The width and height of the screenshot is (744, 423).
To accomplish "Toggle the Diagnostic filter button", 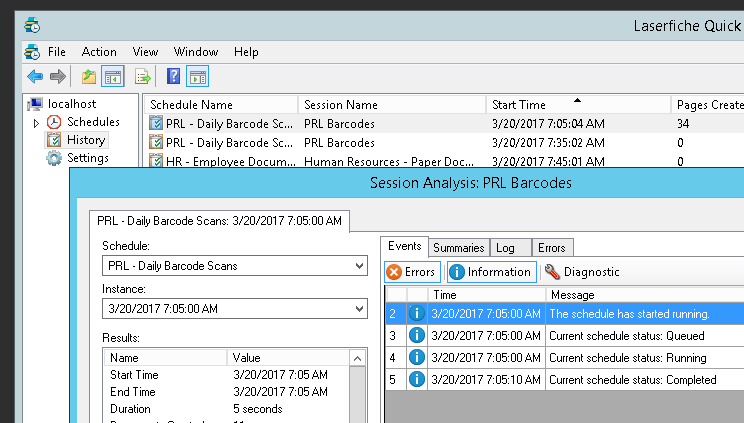I will click(x=583, y=272).
